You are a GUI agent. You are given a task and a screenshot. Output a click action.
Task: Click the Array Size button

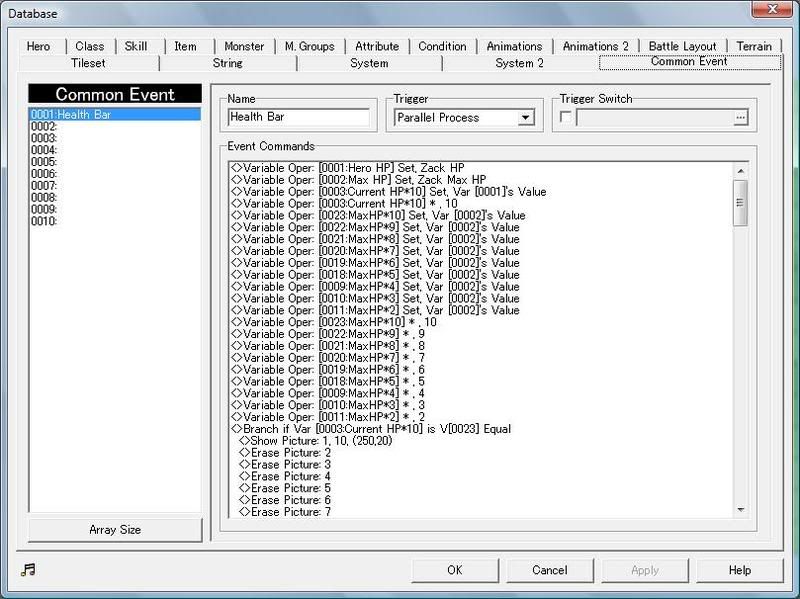tap(115, 530)
